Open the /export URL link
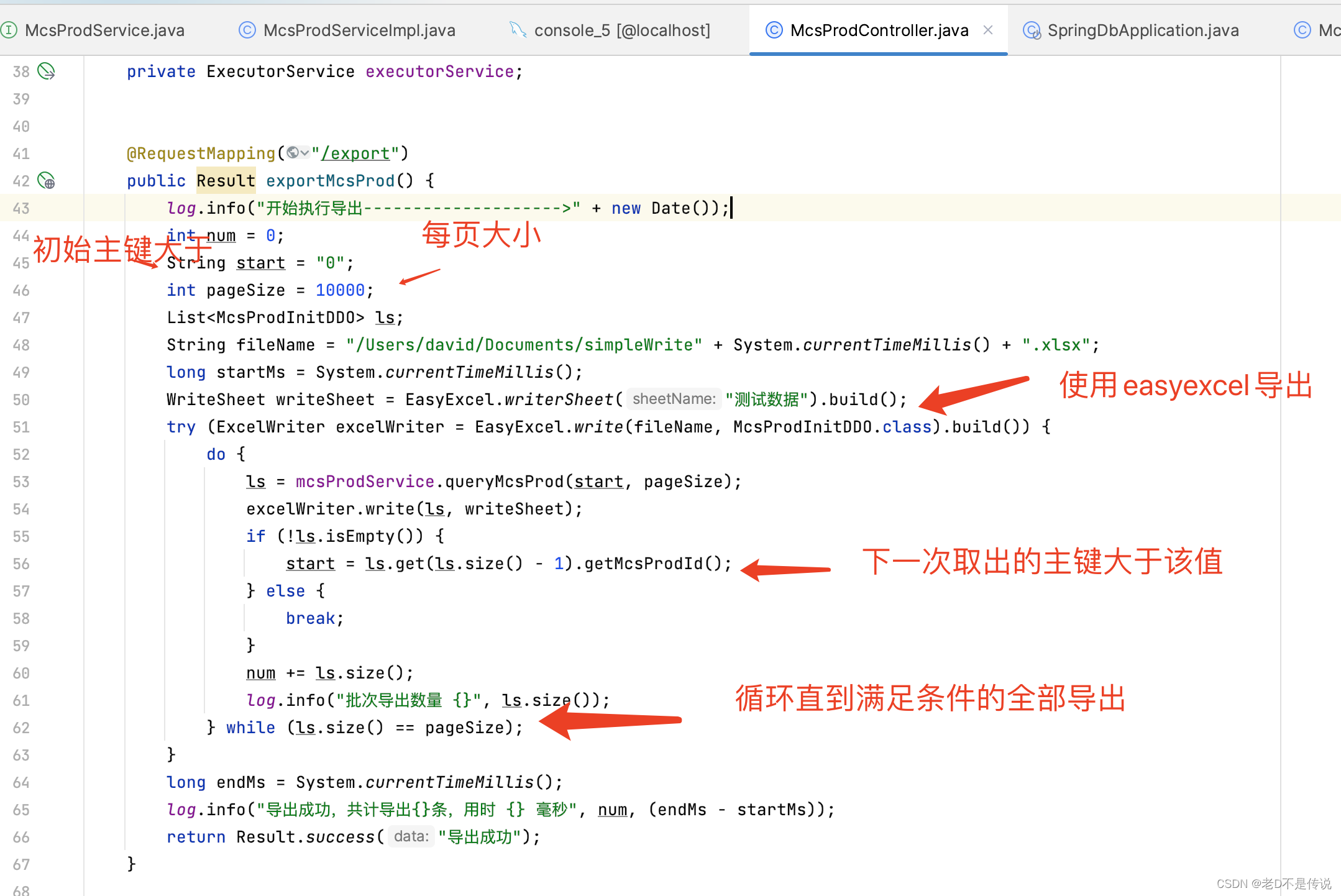 (x=355, y=153)
